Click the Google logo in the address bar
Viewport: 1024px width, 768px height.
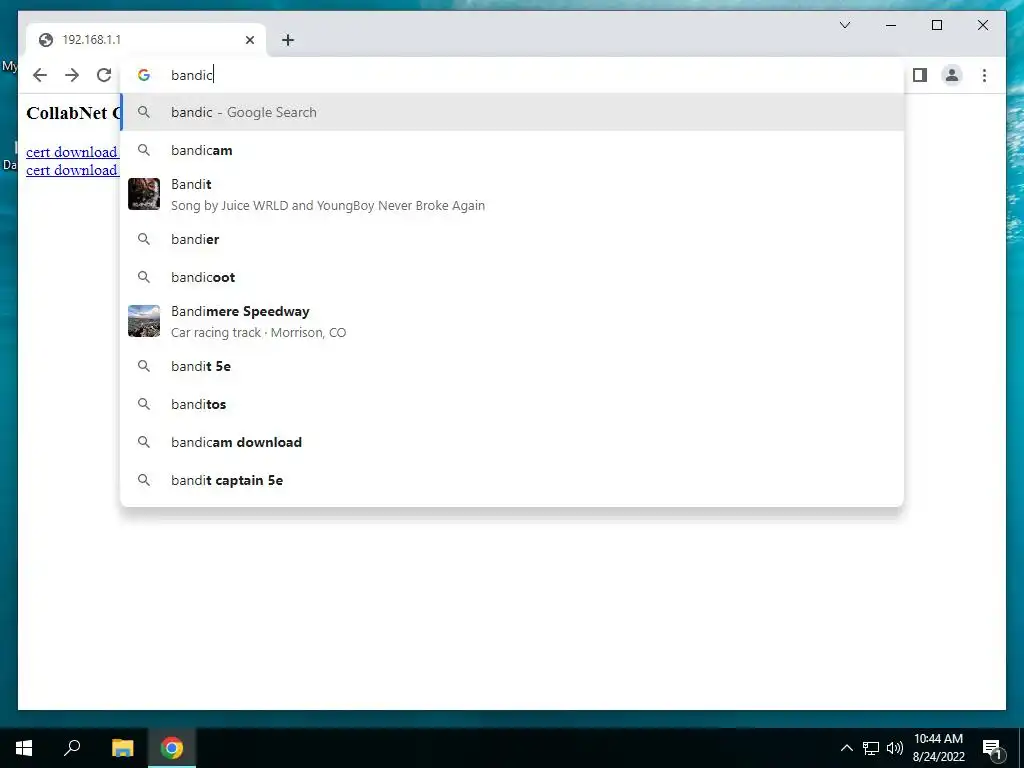(x=144, y=75)
